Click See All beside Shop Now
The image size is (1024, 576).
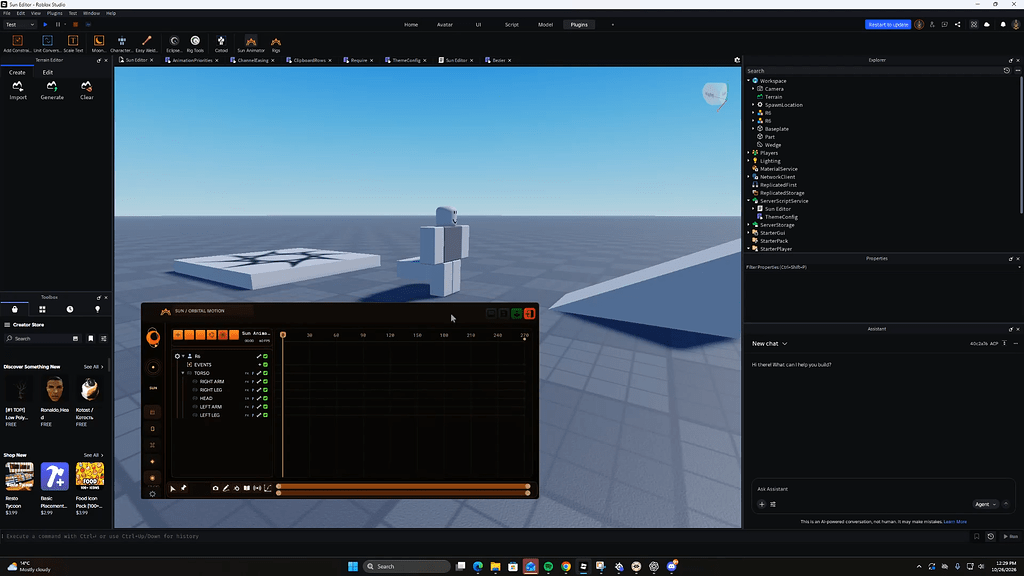[93, 455]
